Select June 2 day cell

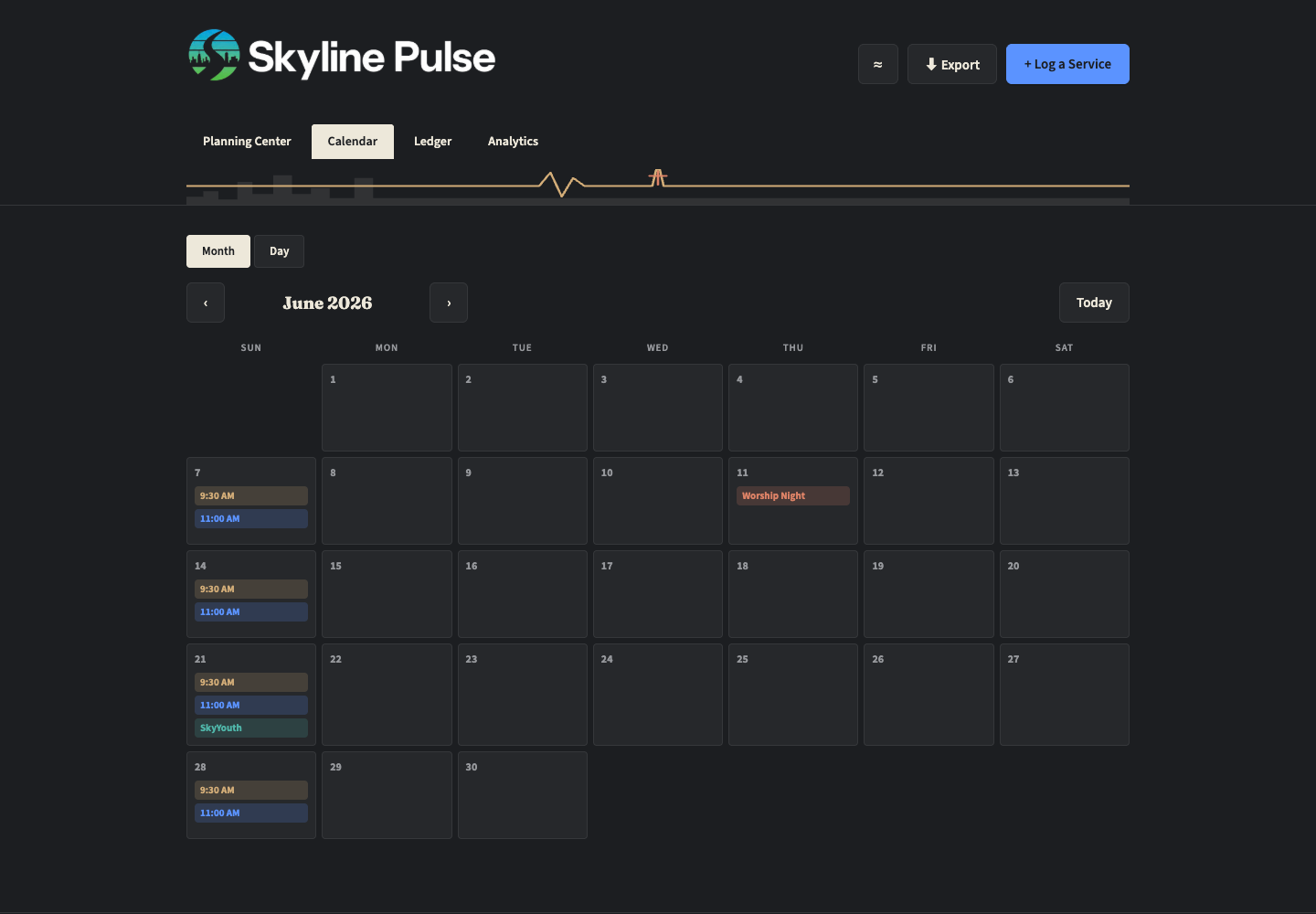pos(523,408)
